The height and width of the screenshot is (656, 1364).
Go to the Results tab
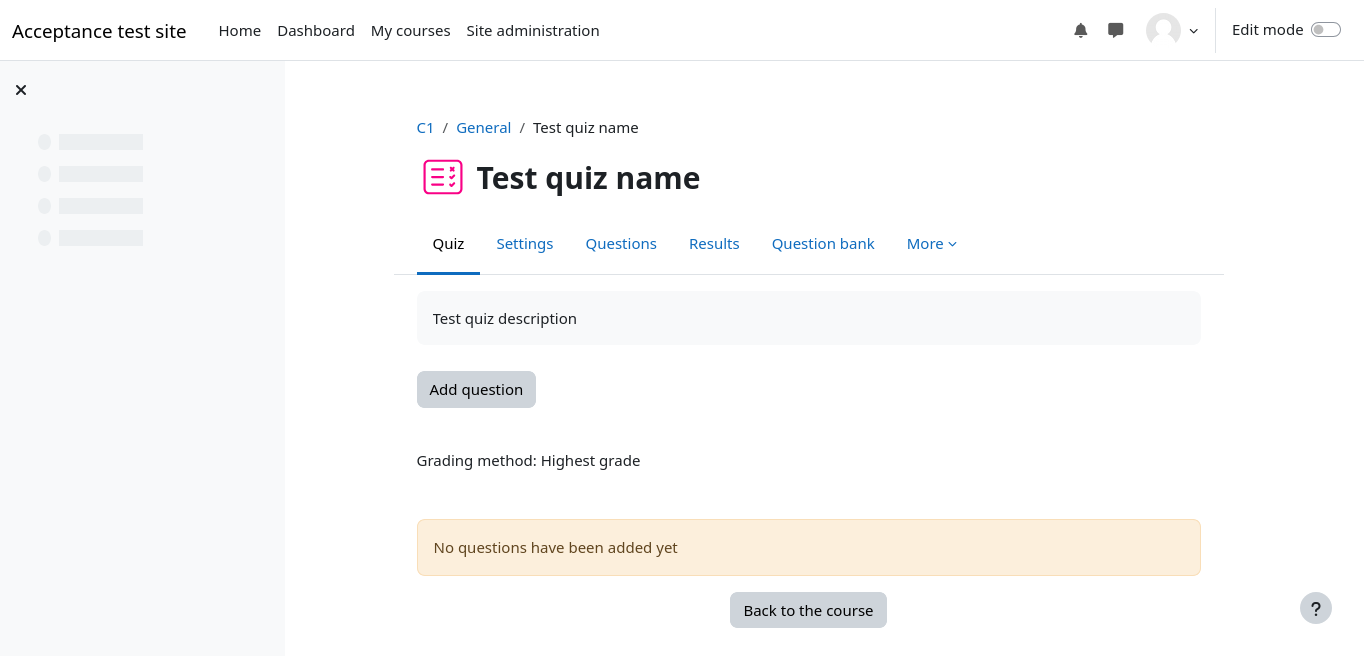(x=714, y=244)
